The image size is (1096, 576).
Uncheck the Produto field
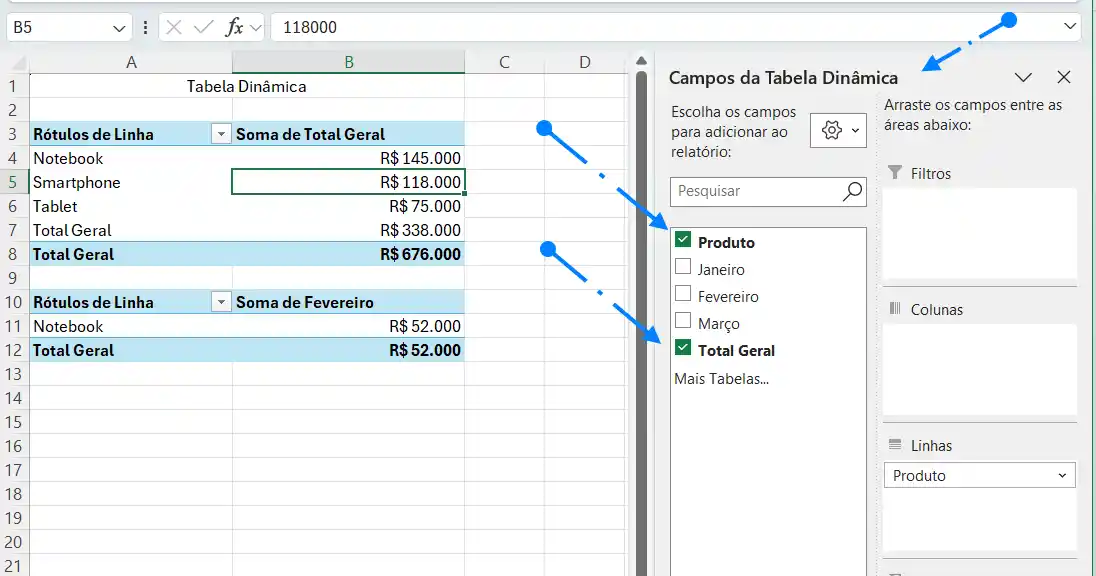click(684, 241)
